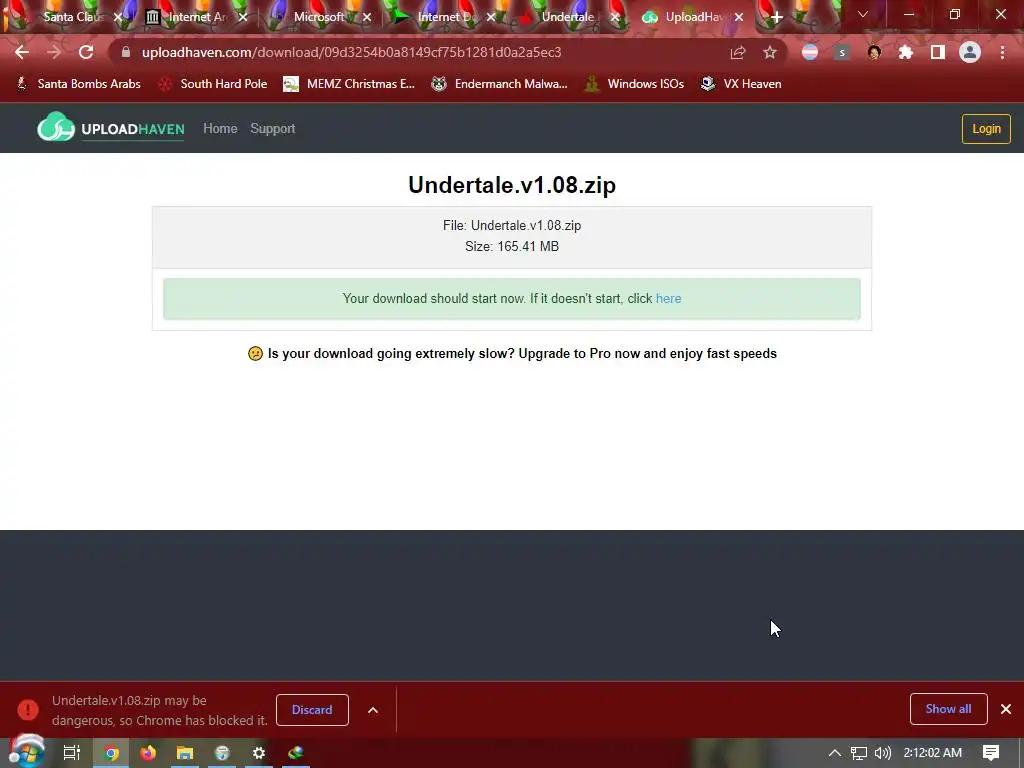Viewport: 1024px width, 768px height.
Task: Click the Home navigation link
Action: [x=220, y=129]
